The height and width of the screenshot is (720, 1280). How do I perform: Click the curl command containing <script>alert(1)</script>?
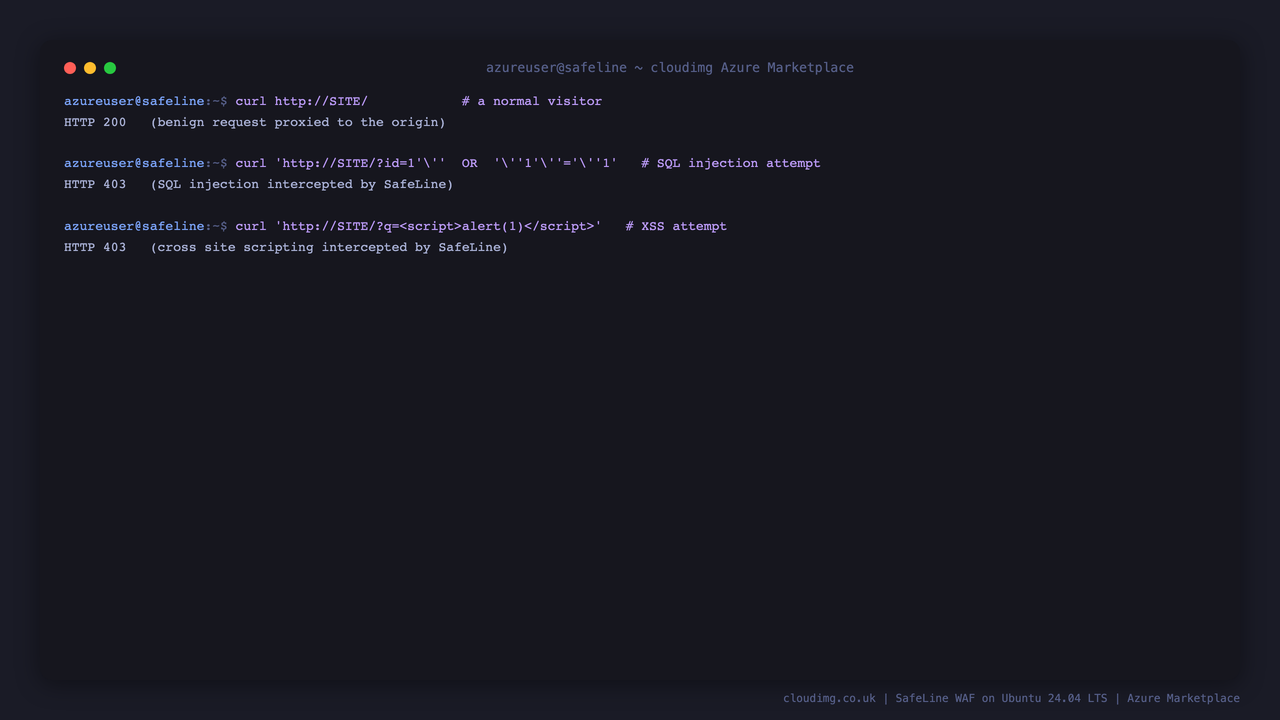pyautogui.click(x=419, y=226)
